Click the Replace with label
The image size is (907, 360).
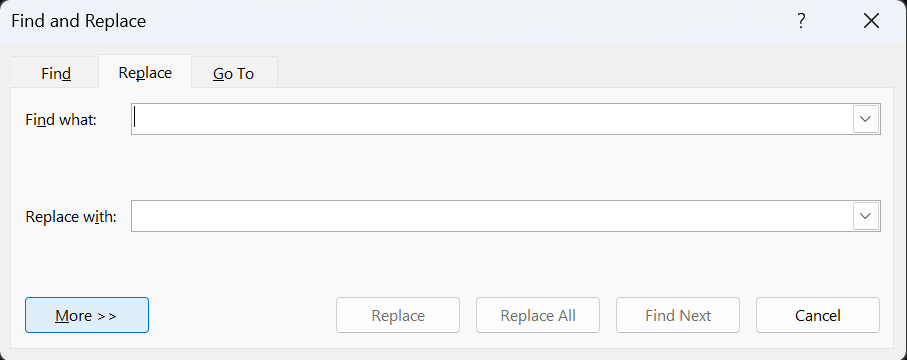click(x=71, y=217)
